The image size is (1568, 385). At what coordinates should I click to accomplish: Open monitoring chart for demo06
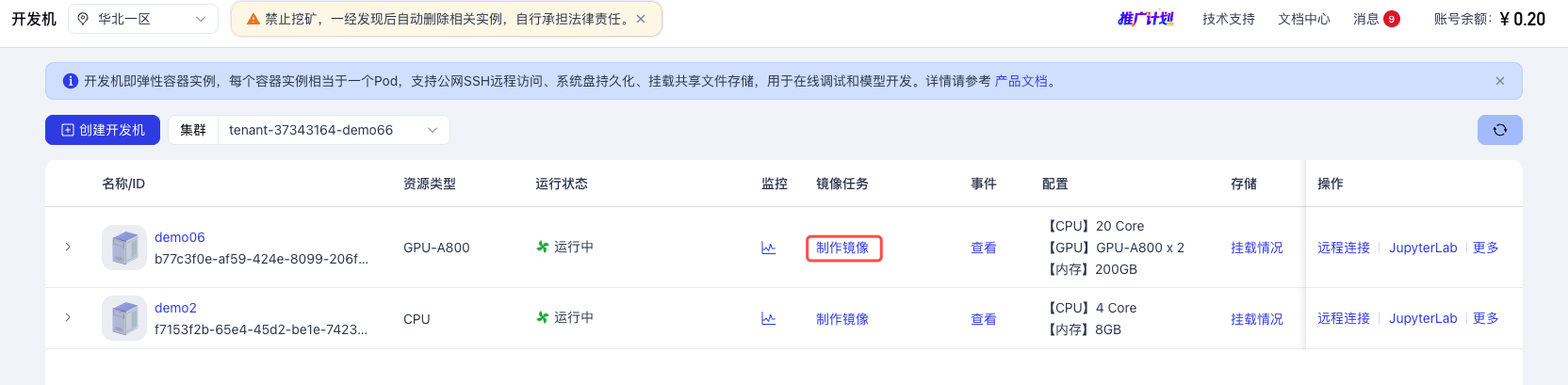point(768,248)
